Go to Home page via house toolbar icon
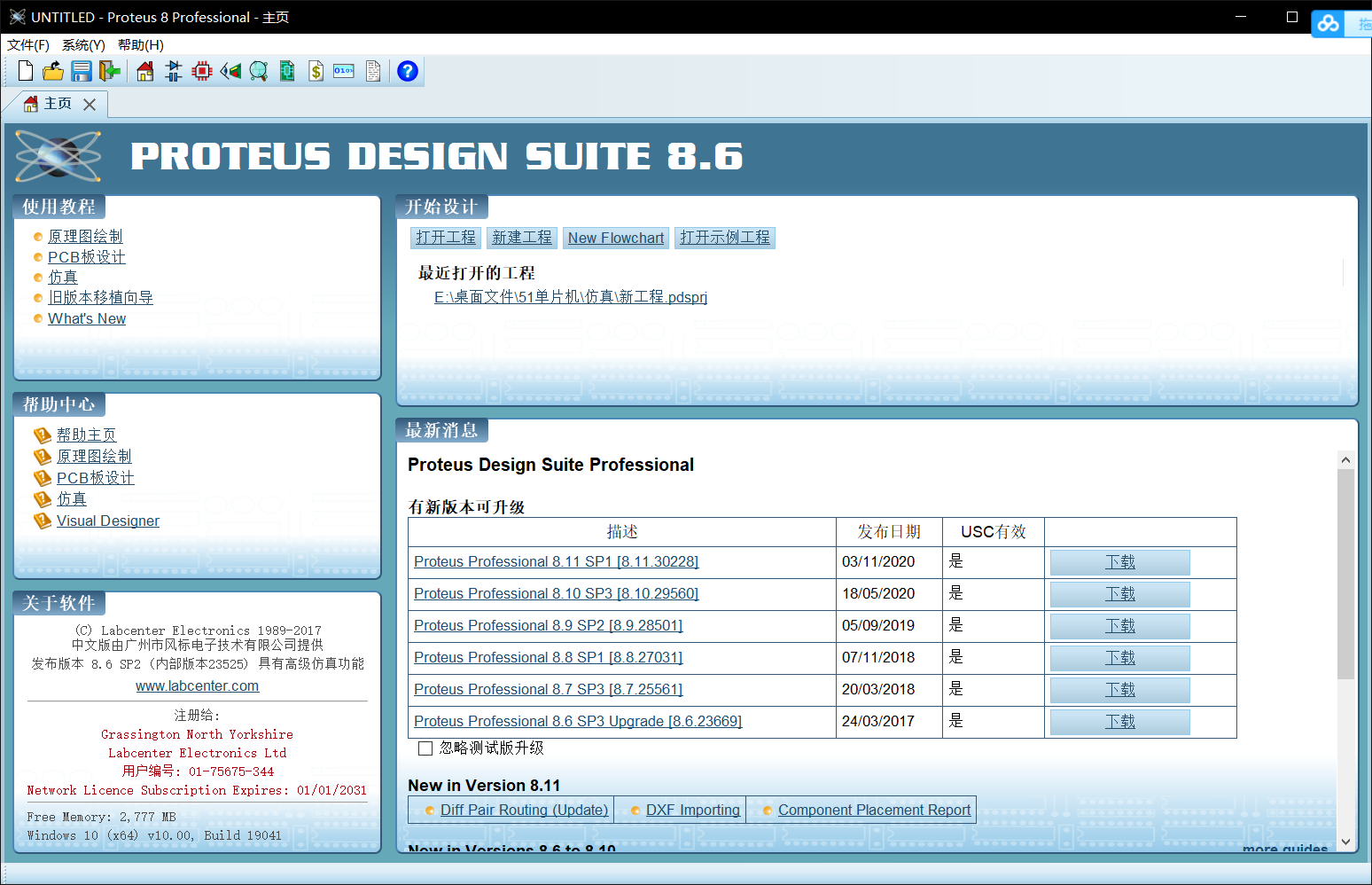 tap(145, 71)
